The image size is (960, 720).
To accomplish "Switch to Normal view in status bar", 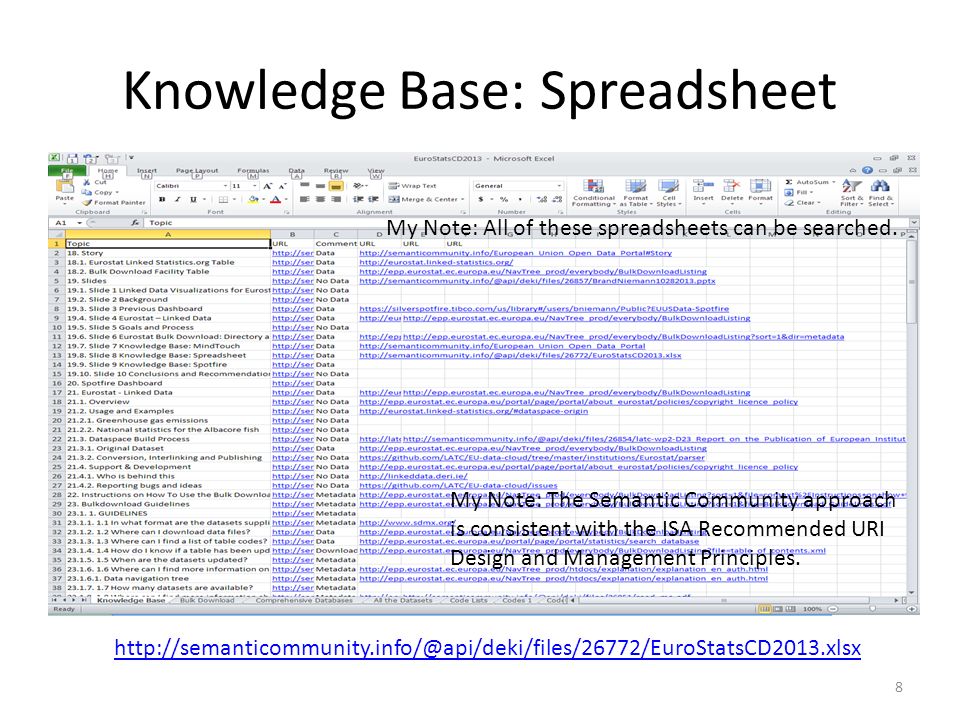I will (x=764, y=609).
